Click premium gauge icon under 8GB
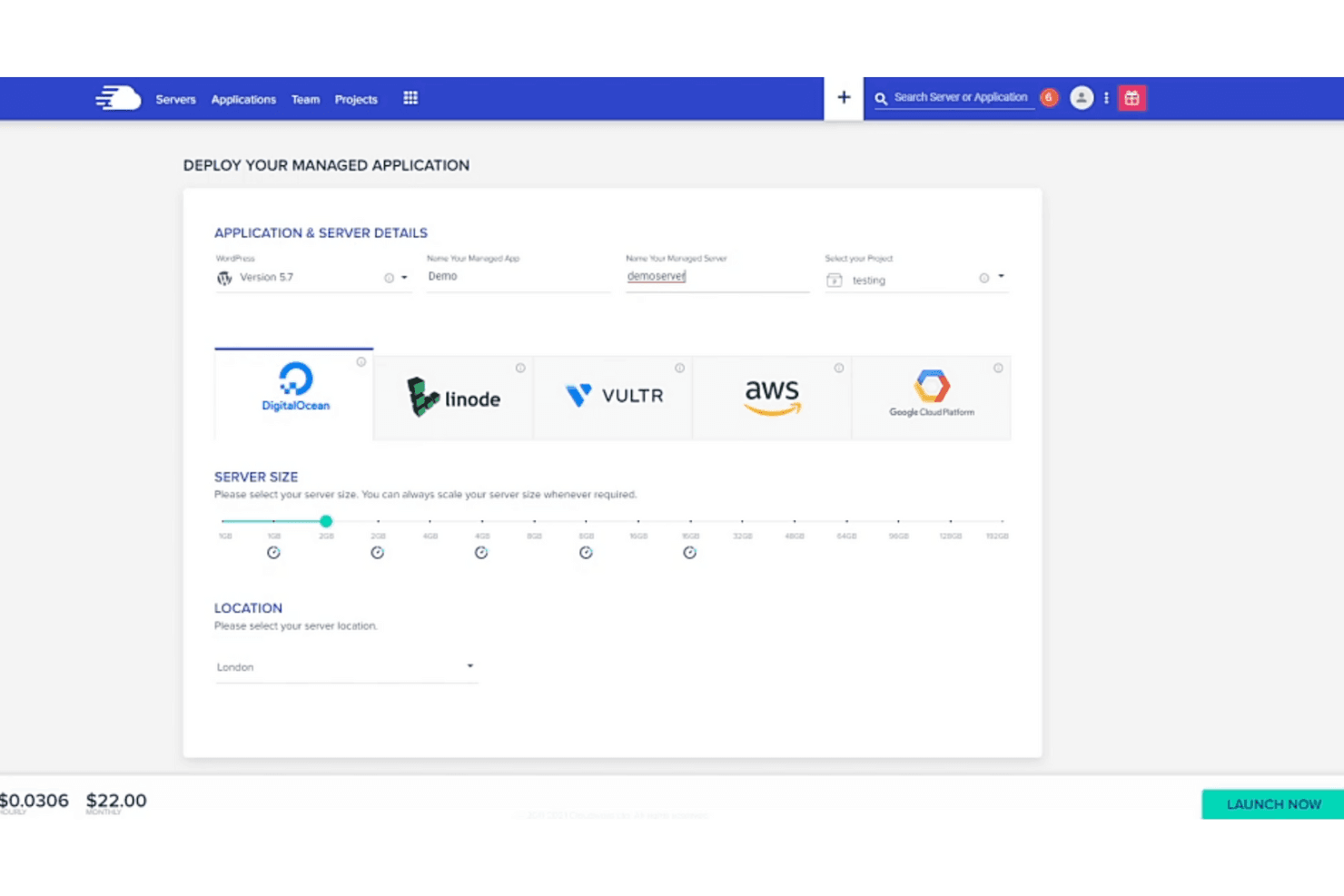Screen dimensions: 1344x896 (586, 553)
